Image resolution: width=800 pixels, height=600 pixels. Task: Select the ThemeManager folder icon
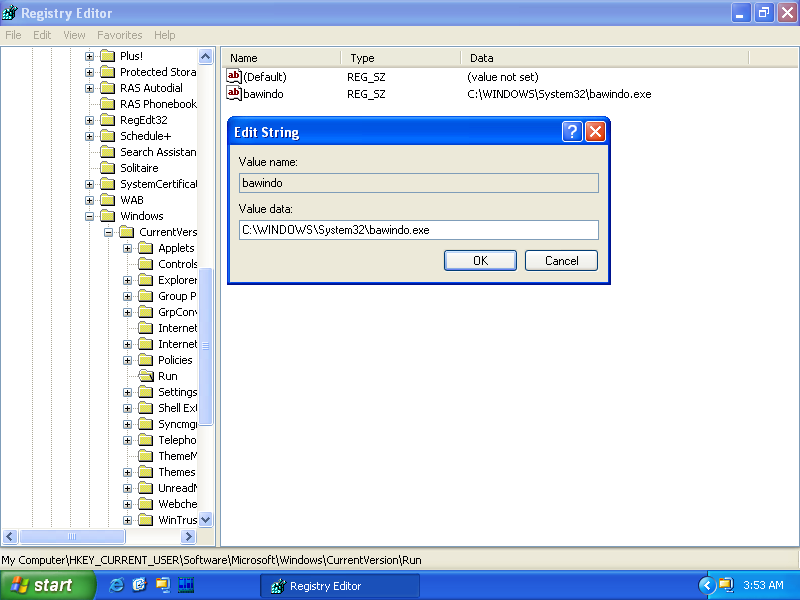[146, 456]
